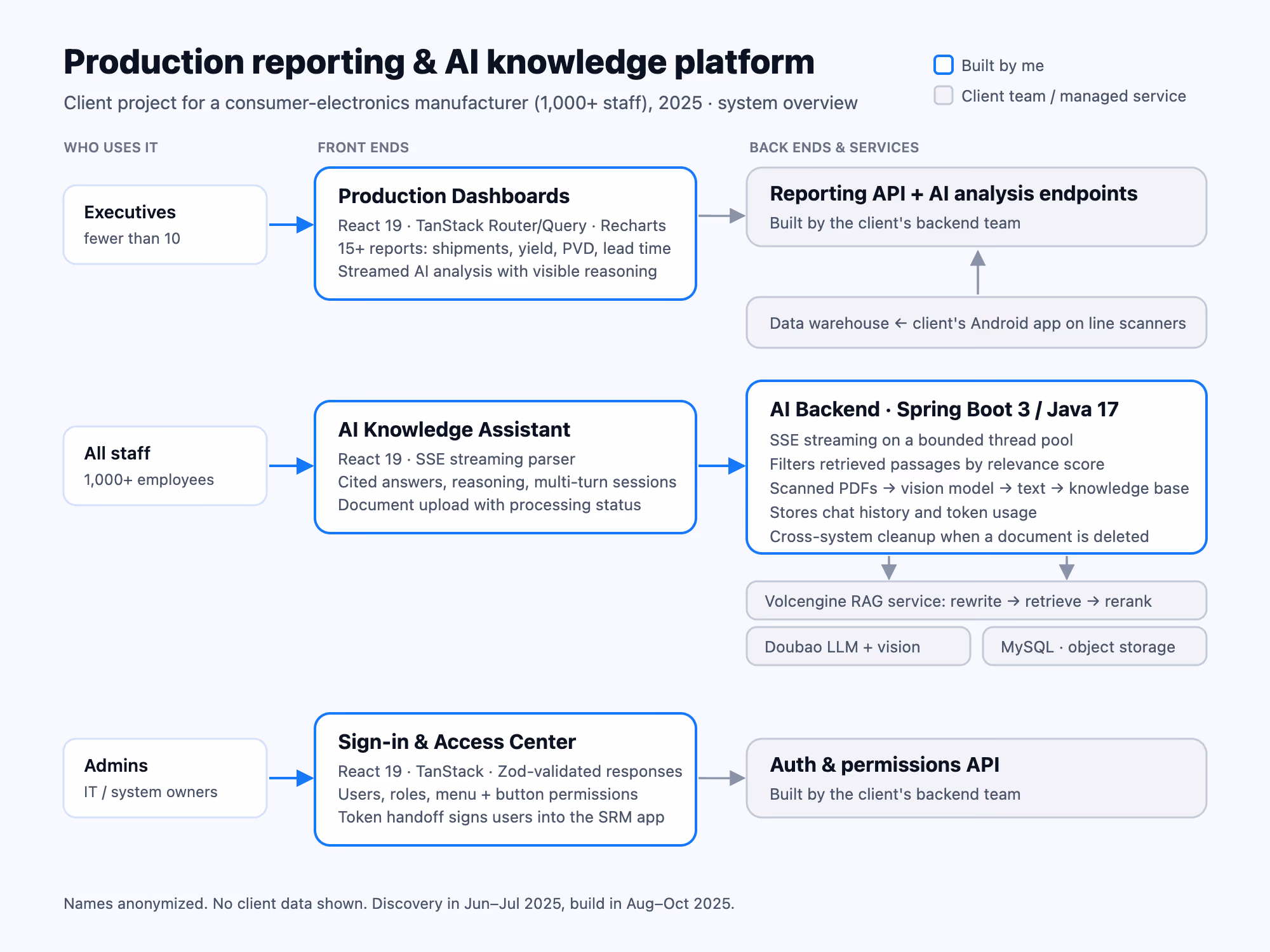Click 'Filters retrieved passages by relevance score'
Screen dimensions: 1270x952
point(937,464)
